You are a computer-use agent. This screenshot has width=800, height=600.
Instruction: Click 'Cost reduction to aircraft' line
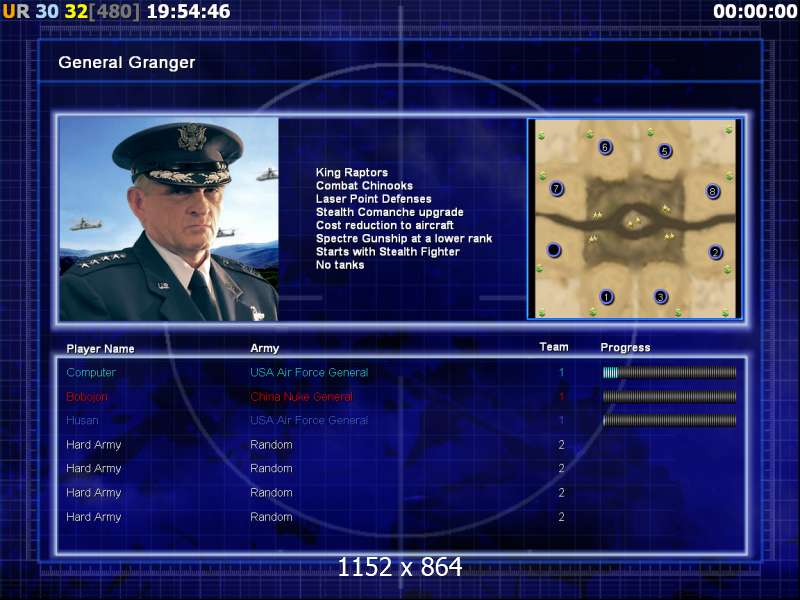[x=385, y=226]
